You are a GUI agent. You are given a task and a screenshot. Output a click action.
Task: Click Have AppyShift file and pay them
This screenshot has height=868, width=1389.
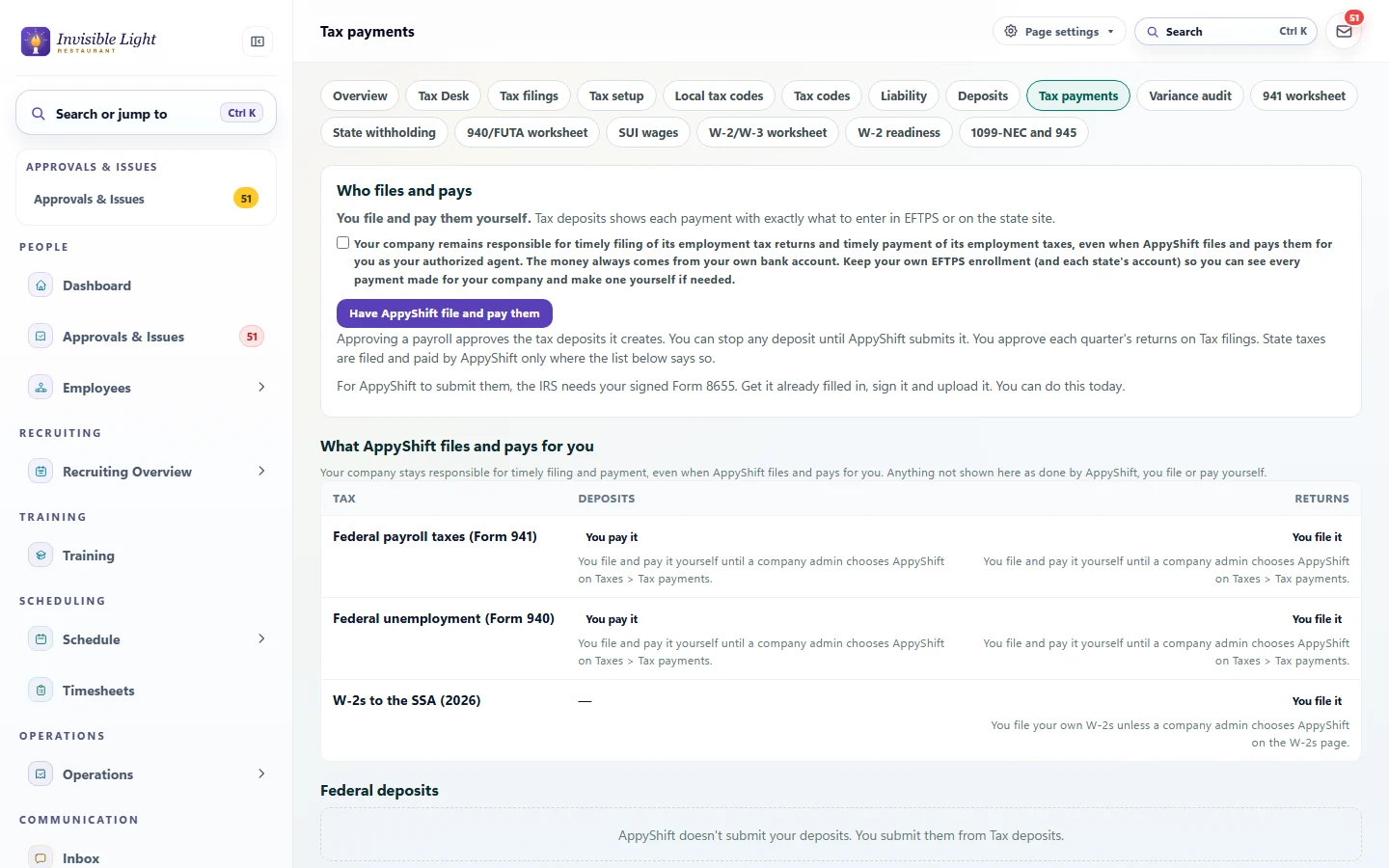pos(445,313)
